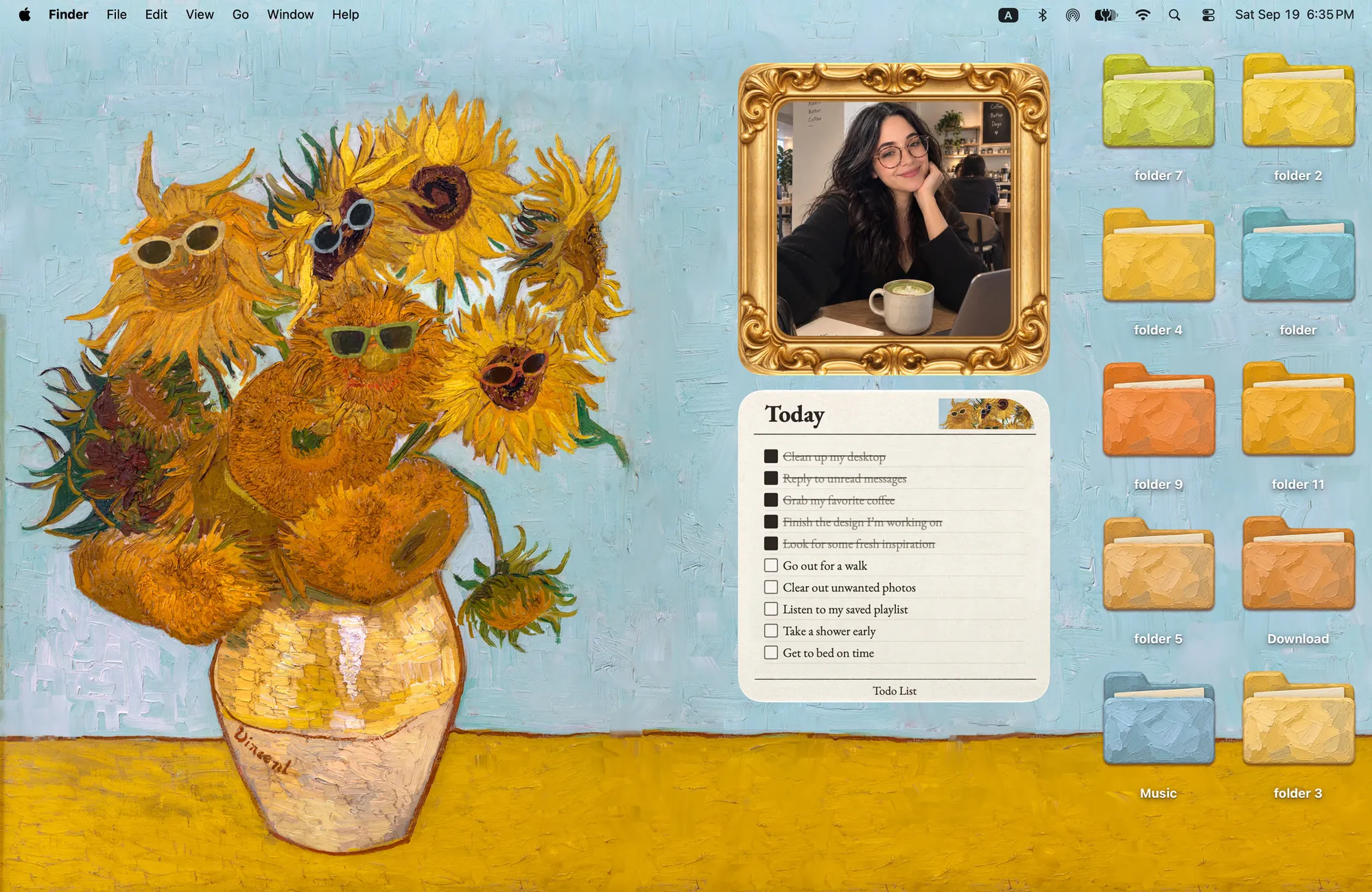Select the folder 5 icon
This screenshot has height=892, width=1372.
1158,565
